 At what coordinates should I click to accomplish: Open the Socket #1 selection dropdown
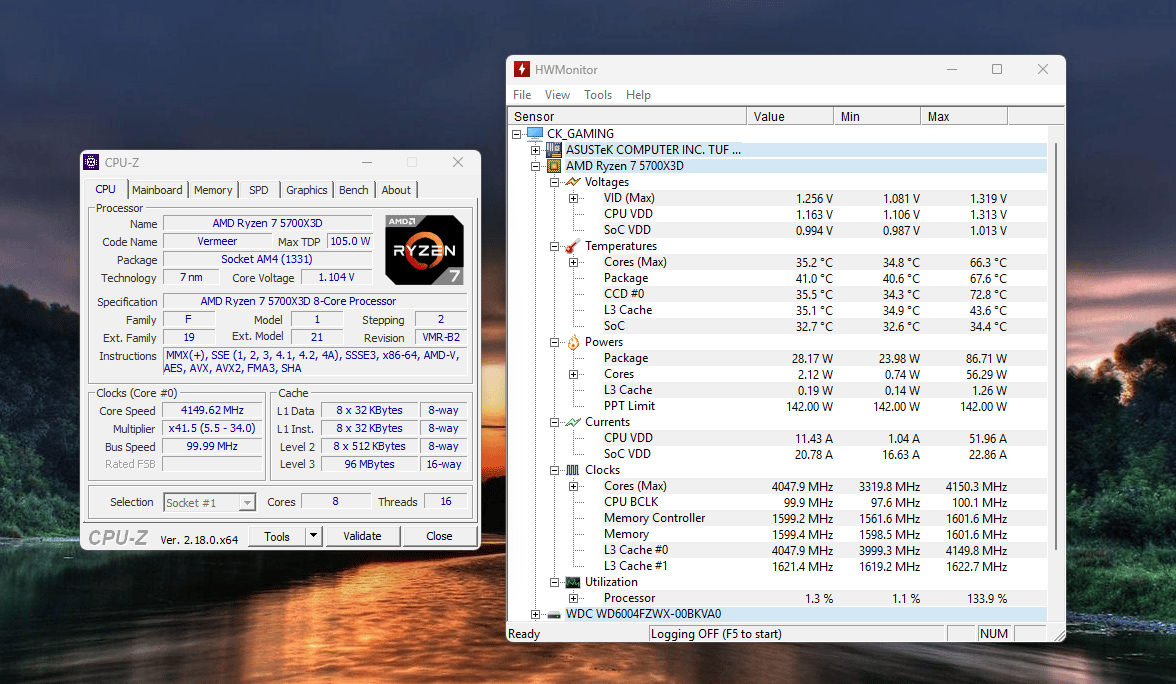(247, 502)
